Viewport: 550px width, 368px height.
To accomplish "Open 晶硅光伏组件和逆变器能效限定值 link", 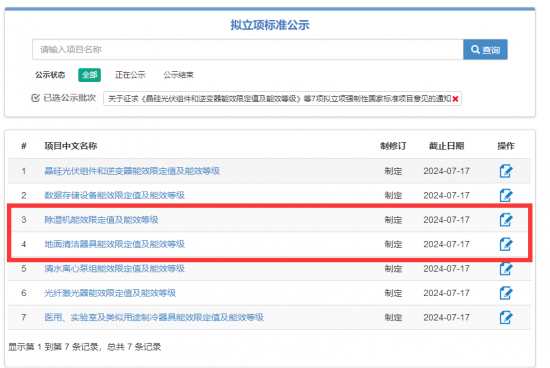I will tap(132, 171).
